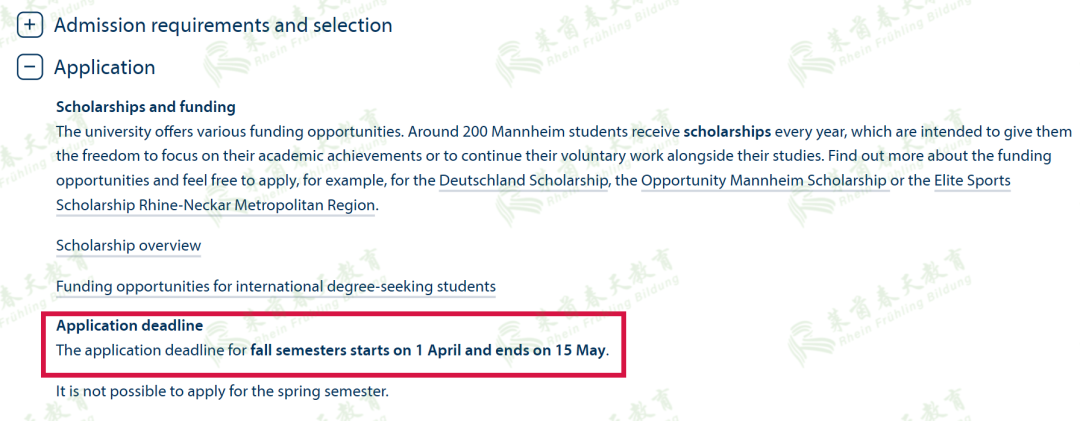Click the 'Application' accordion heading

point(104,67)
